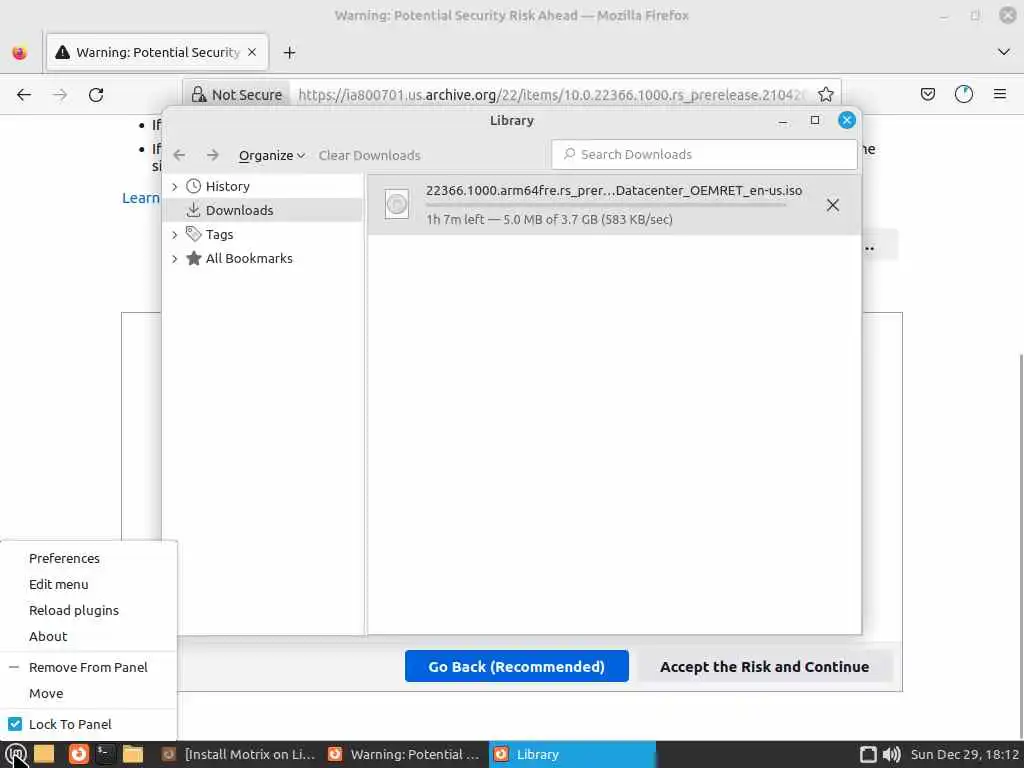This screenshot has height=768, width=1024.
Task: Click the clock showing Sun Dec 29
Action: click(x=965, y=754)
